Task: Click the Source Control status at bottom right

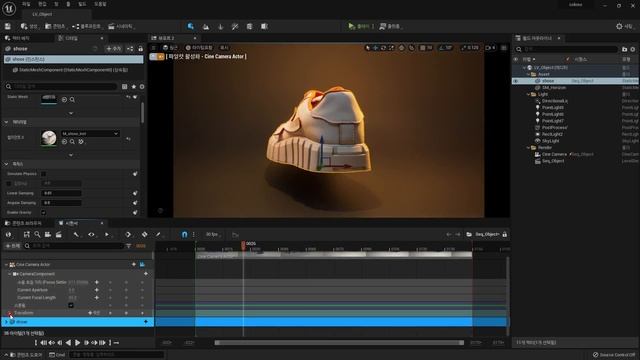Action: pos(614,355)
